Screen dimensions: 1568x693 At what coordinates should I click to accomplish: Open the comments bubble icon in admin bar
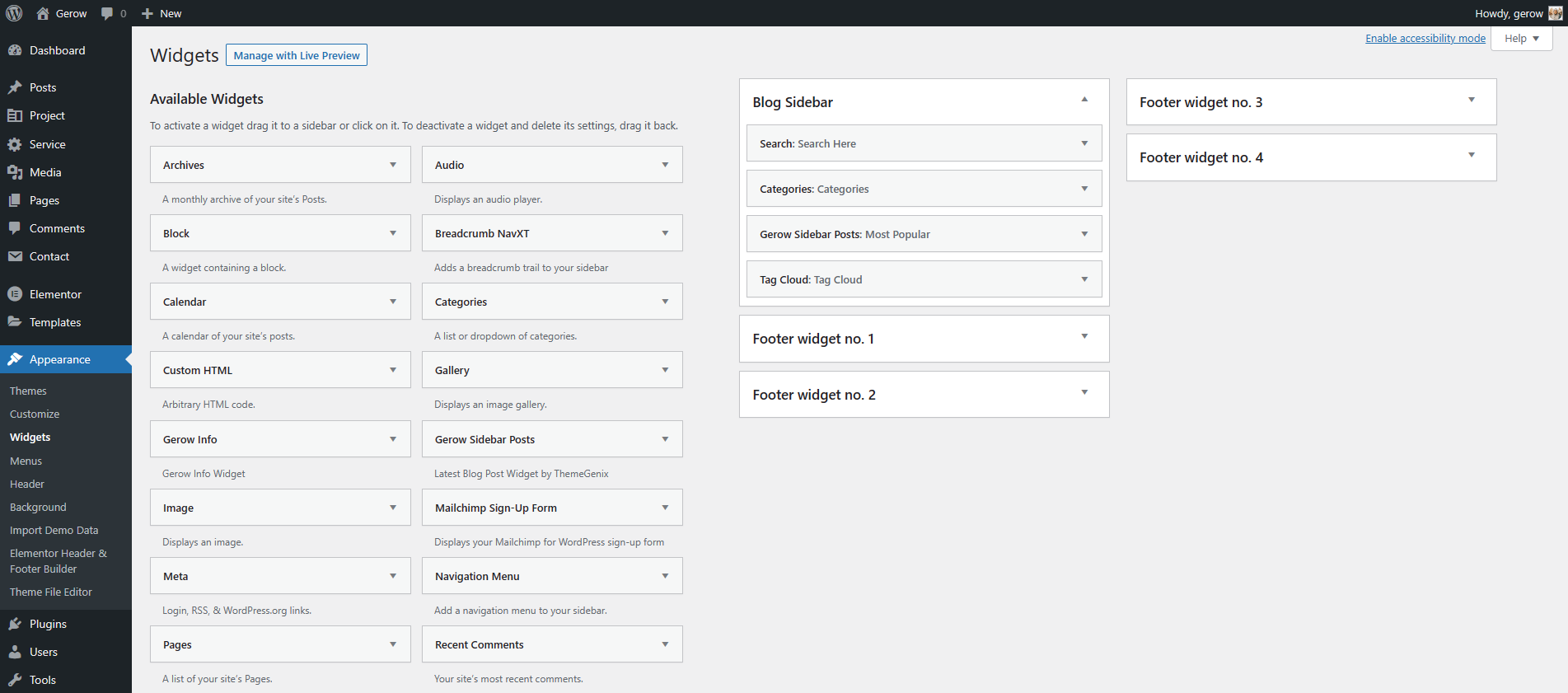[107, 13]
